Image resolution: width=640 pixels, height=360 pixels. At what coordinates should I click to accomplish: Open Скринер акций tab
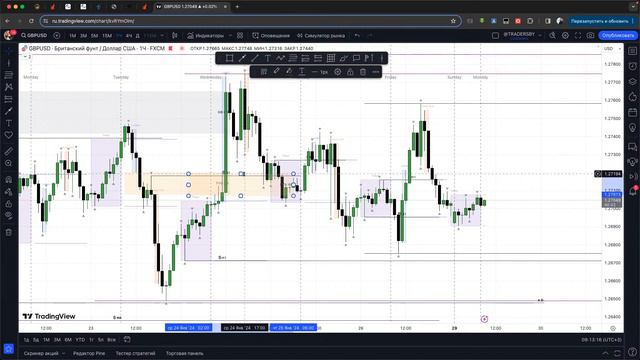tap(41, 353)
